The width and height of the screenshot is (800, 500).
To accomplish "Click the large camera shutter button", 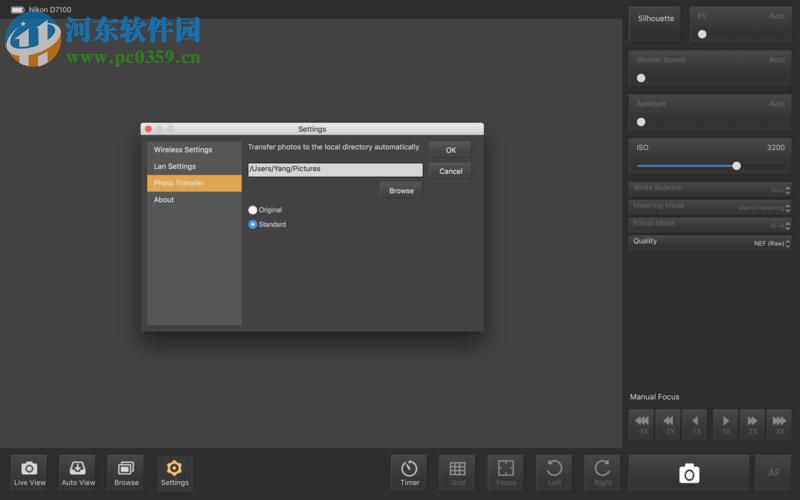I will [689, 473].
